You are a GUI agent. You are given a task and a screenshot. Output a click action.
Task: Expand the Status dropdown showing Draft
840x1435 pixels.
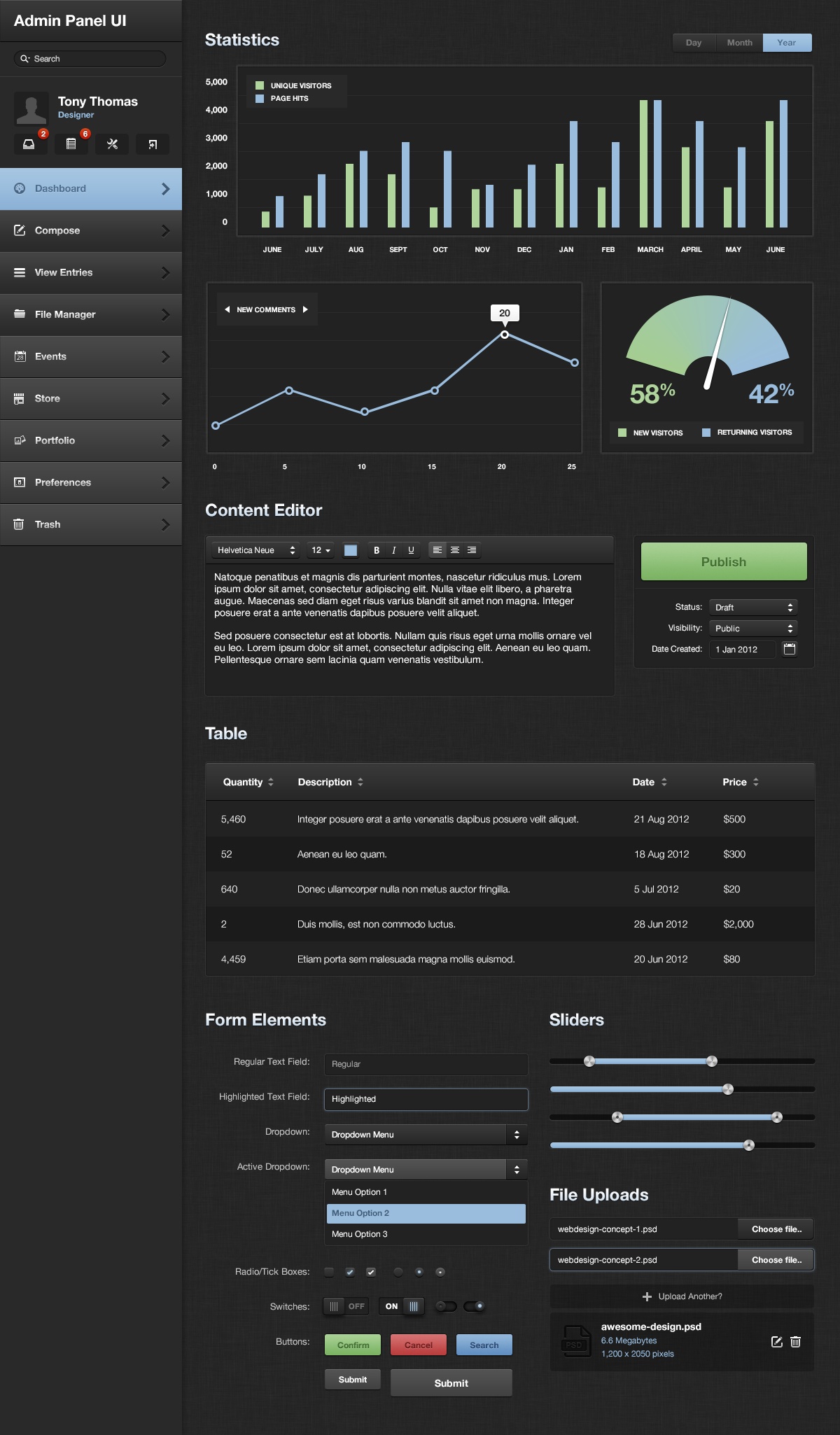coord(753,607)
